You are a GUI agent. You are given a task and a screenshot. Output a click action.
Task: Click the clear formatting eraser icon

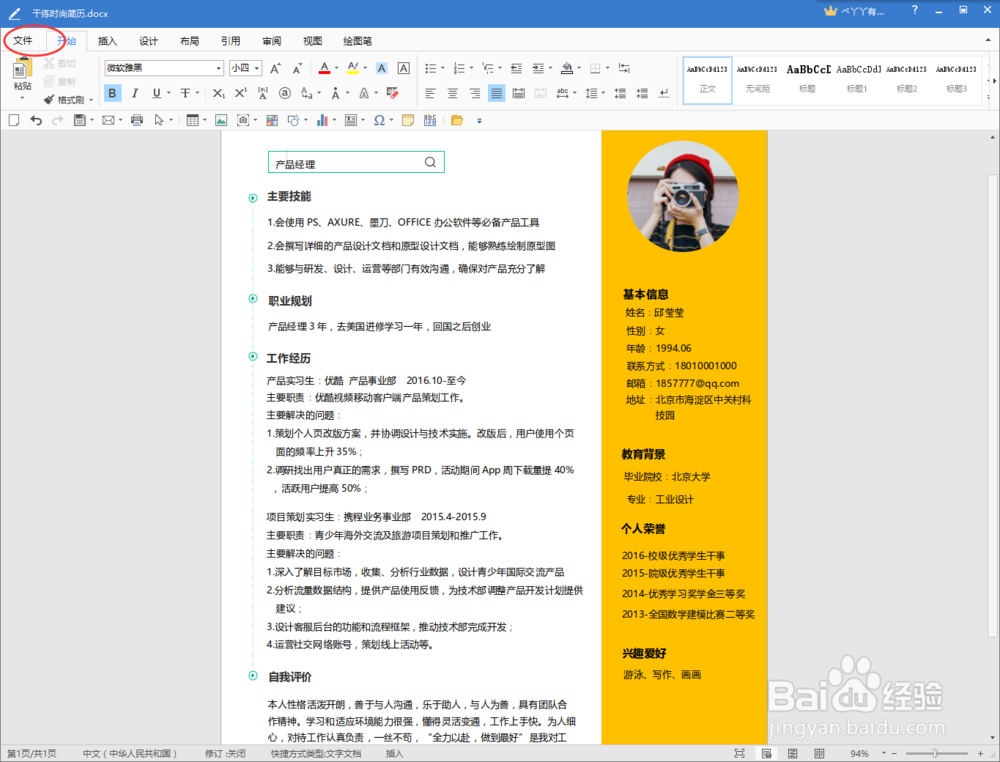[393, 93]
